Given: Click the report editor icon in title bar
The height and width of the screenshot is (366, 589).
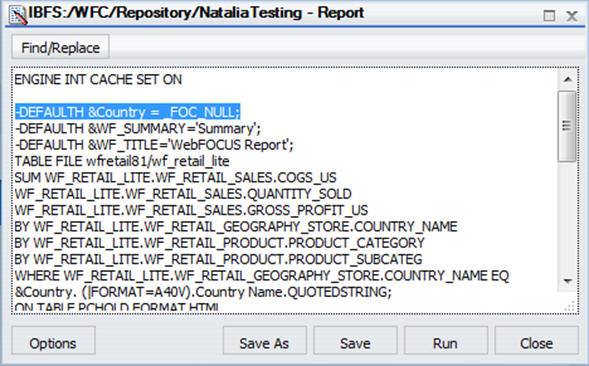Looking at the screenshot, I should point(17,14).
